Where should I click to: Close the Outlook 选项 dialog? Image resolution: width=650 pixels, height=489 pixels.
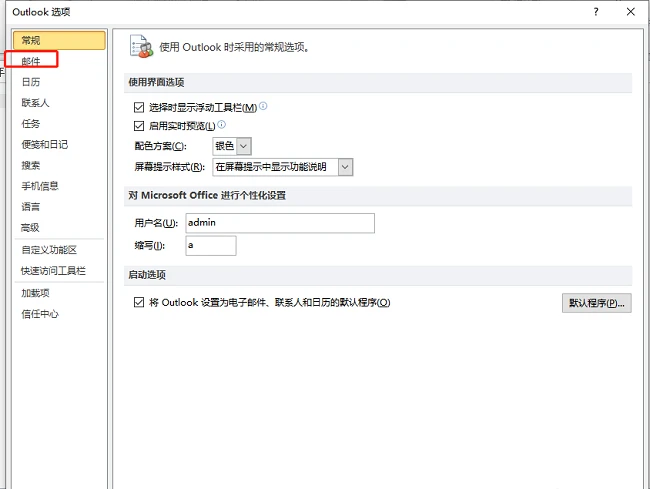[631, 12]
